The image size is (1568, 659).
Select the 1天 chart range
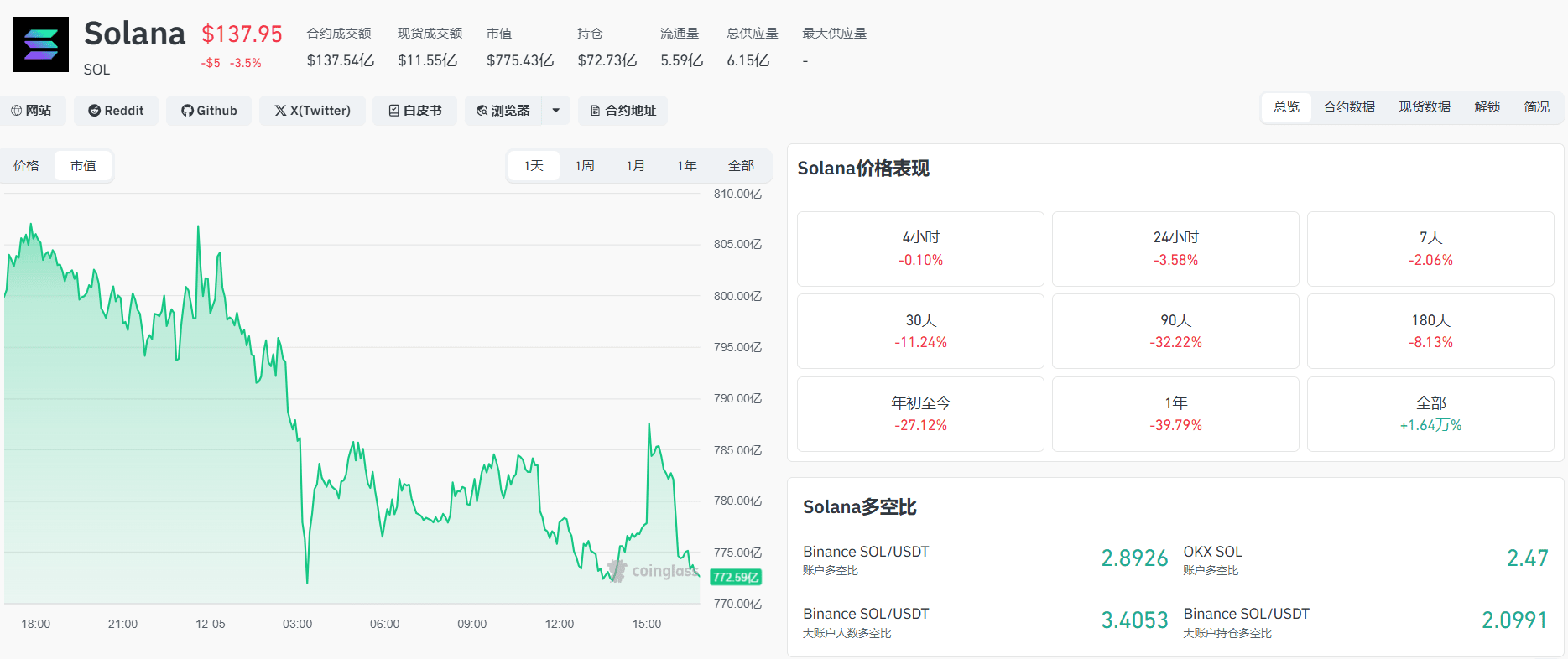(534, 166)
